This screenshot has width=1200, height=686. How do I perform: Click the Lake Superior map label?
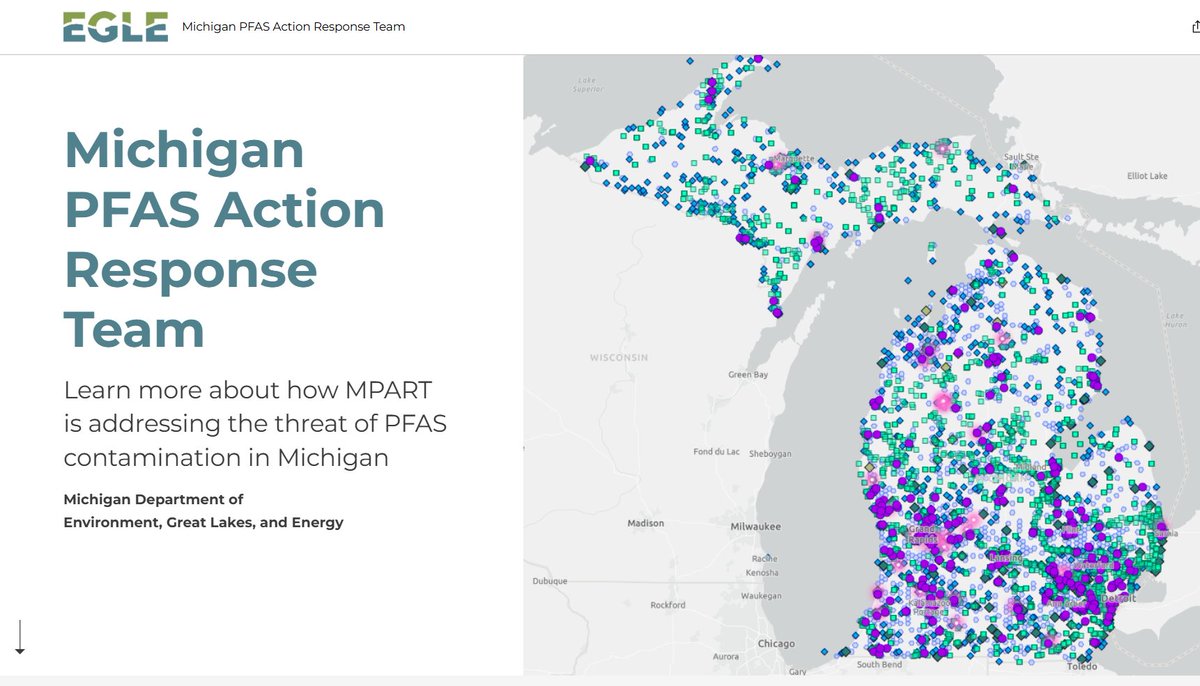587,85
